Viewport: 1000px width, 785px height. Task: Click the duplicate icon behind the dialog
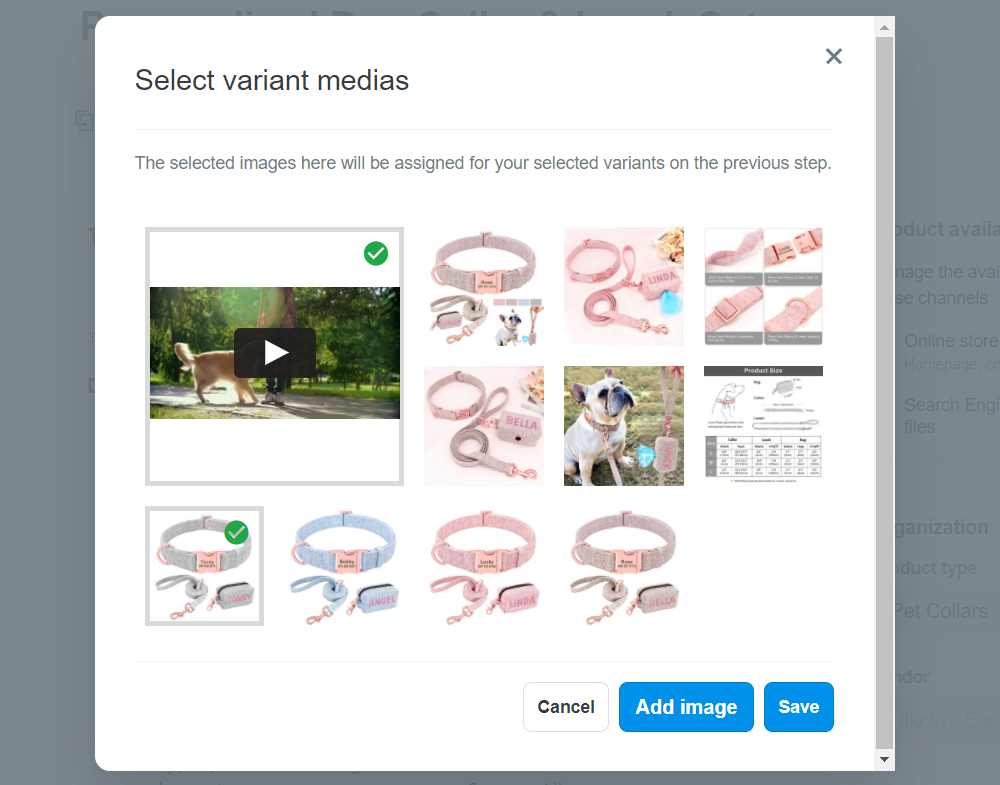tap(84, 121)
